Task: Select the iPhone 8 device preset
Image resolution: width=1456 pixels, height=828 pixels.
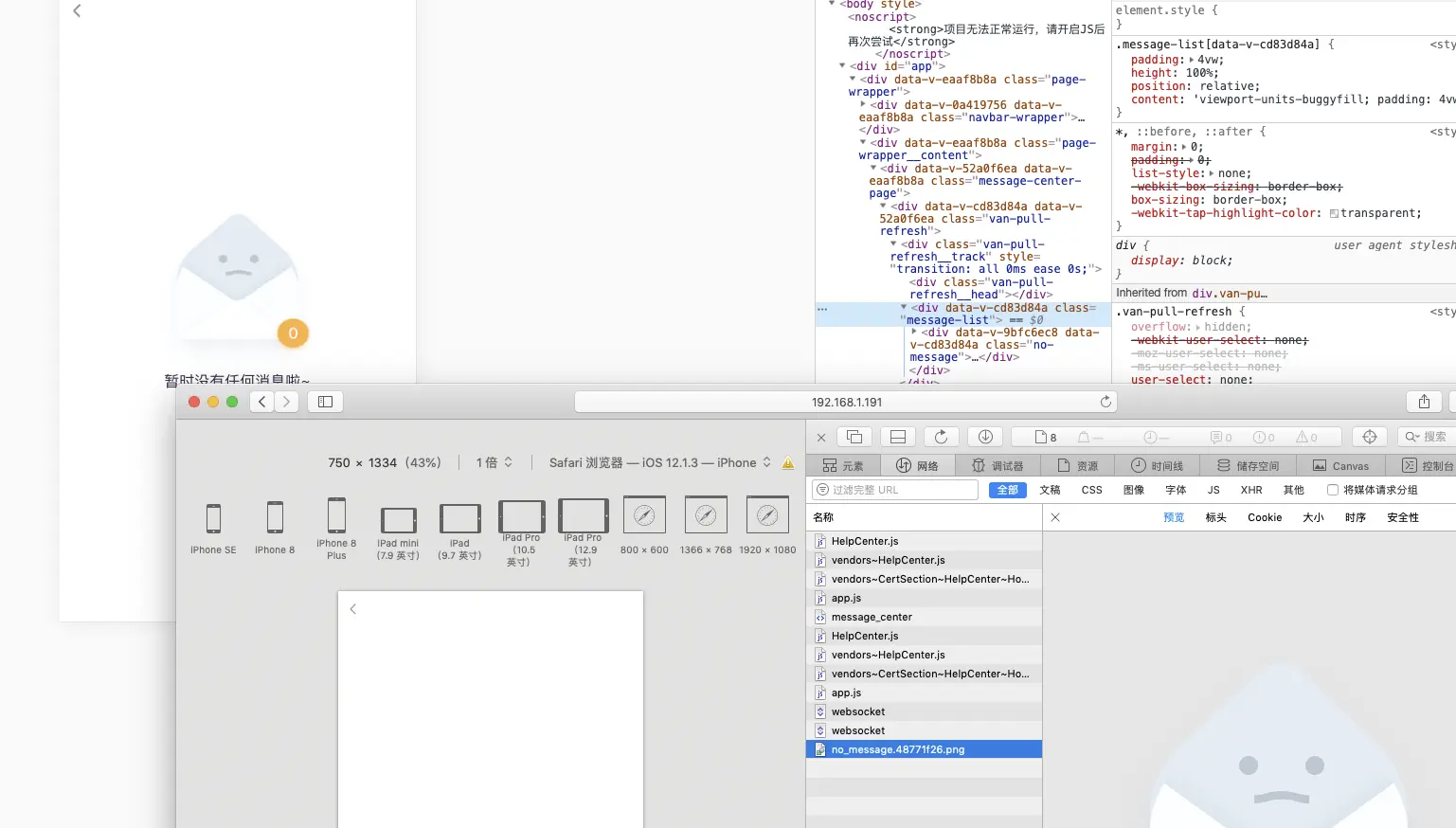Action: (275, 527)
